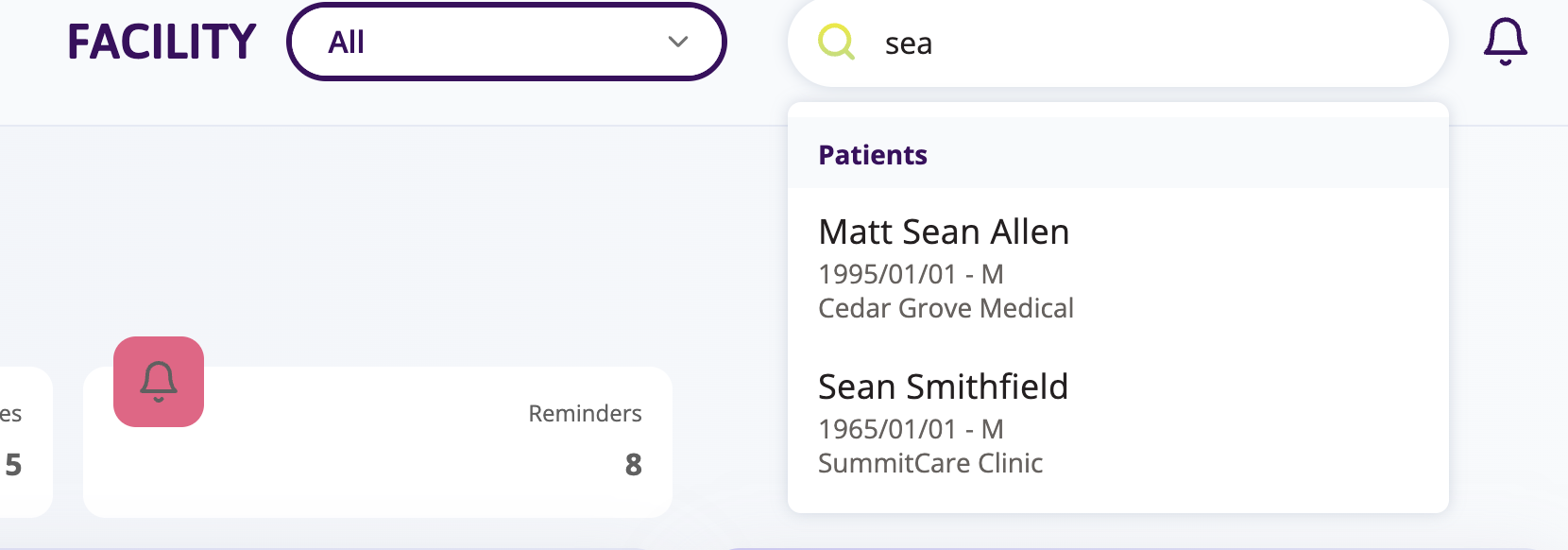Click the truncated "es" card label
Image resolution: width=1568 pixels, height=550 pixels.
tap(10, 415)
